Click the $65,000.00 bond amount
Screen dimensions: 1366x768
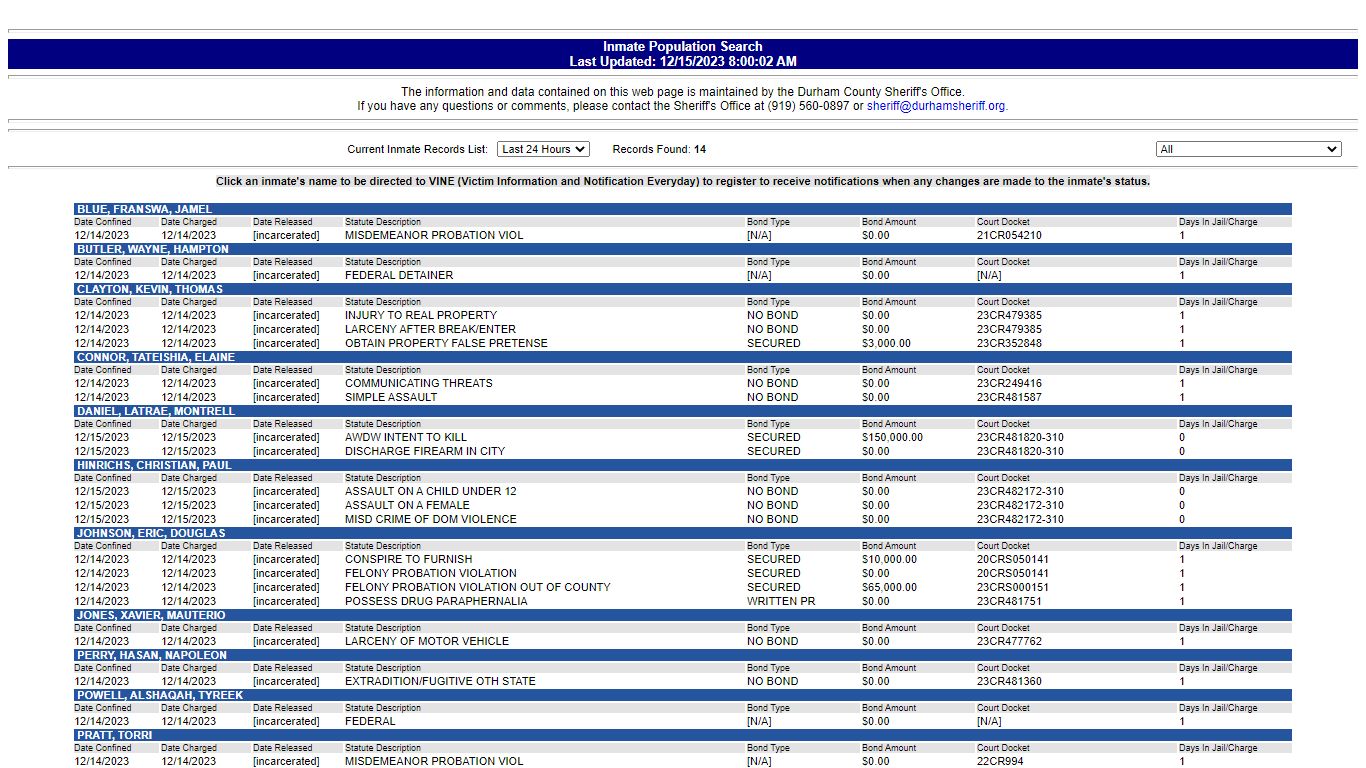889,587
